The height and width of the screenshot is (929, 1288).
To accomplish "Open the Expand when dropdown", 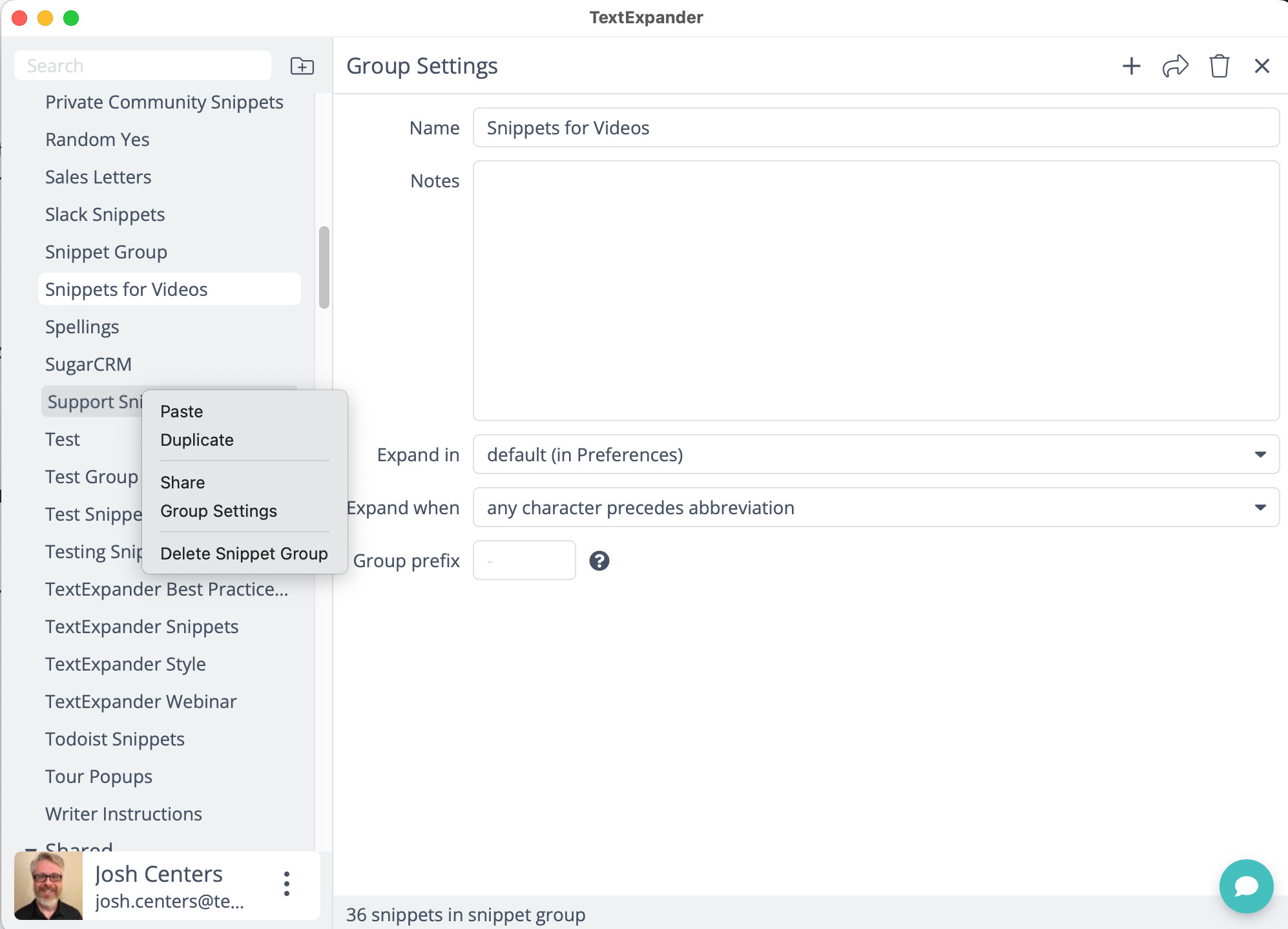I will (x=875, y=508).
